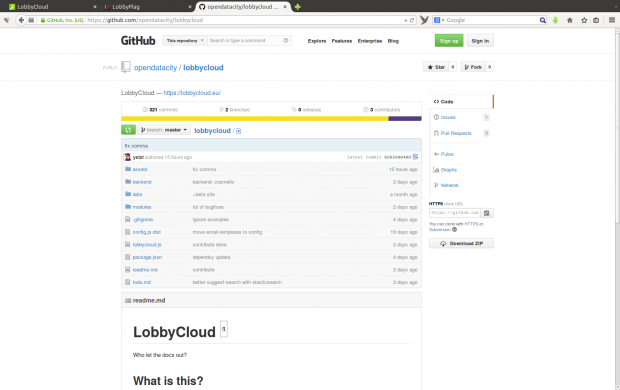Screen dimensions: 620x390
Task: Close the opendatacity/lobbycloud tab
Action: (285, 7)
